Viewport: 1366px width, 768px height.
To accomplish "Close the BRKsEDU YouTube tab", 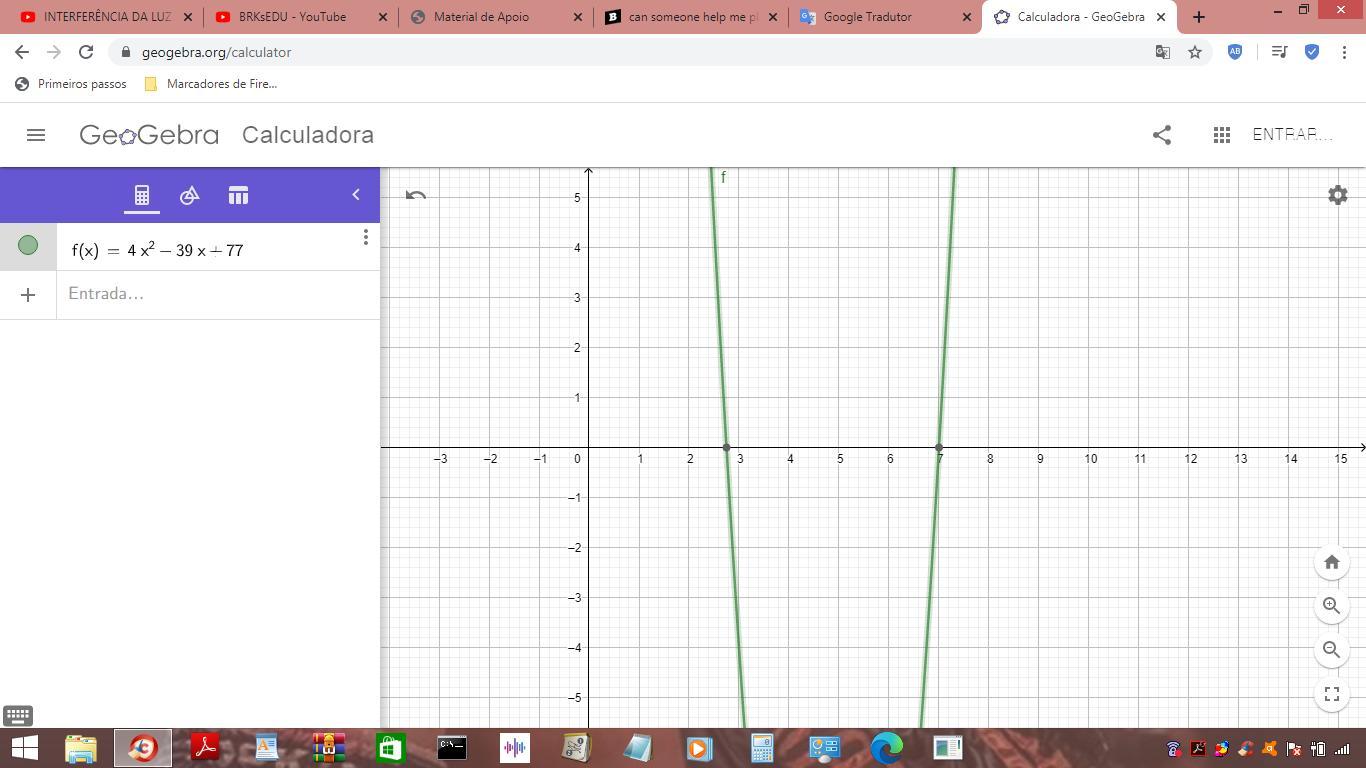I will (385, 17).
